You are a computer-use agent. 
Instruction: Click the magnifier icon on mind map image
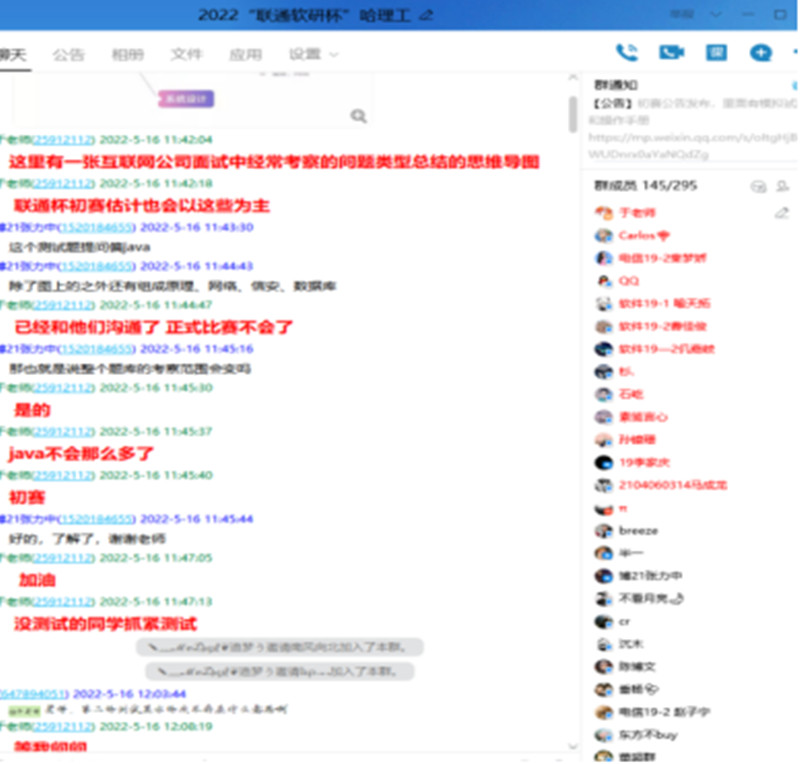[358, 117]
